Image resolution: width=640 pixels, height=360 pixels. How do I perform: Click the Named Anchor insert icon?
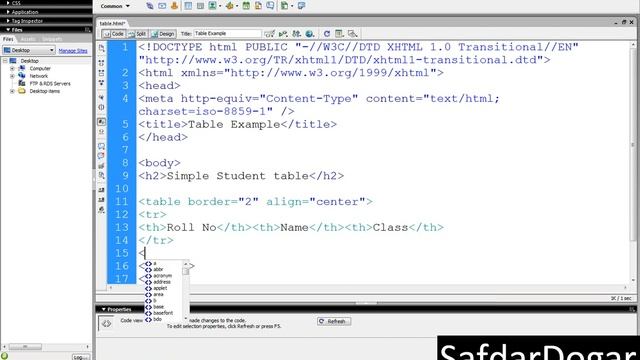coord(174,6)
